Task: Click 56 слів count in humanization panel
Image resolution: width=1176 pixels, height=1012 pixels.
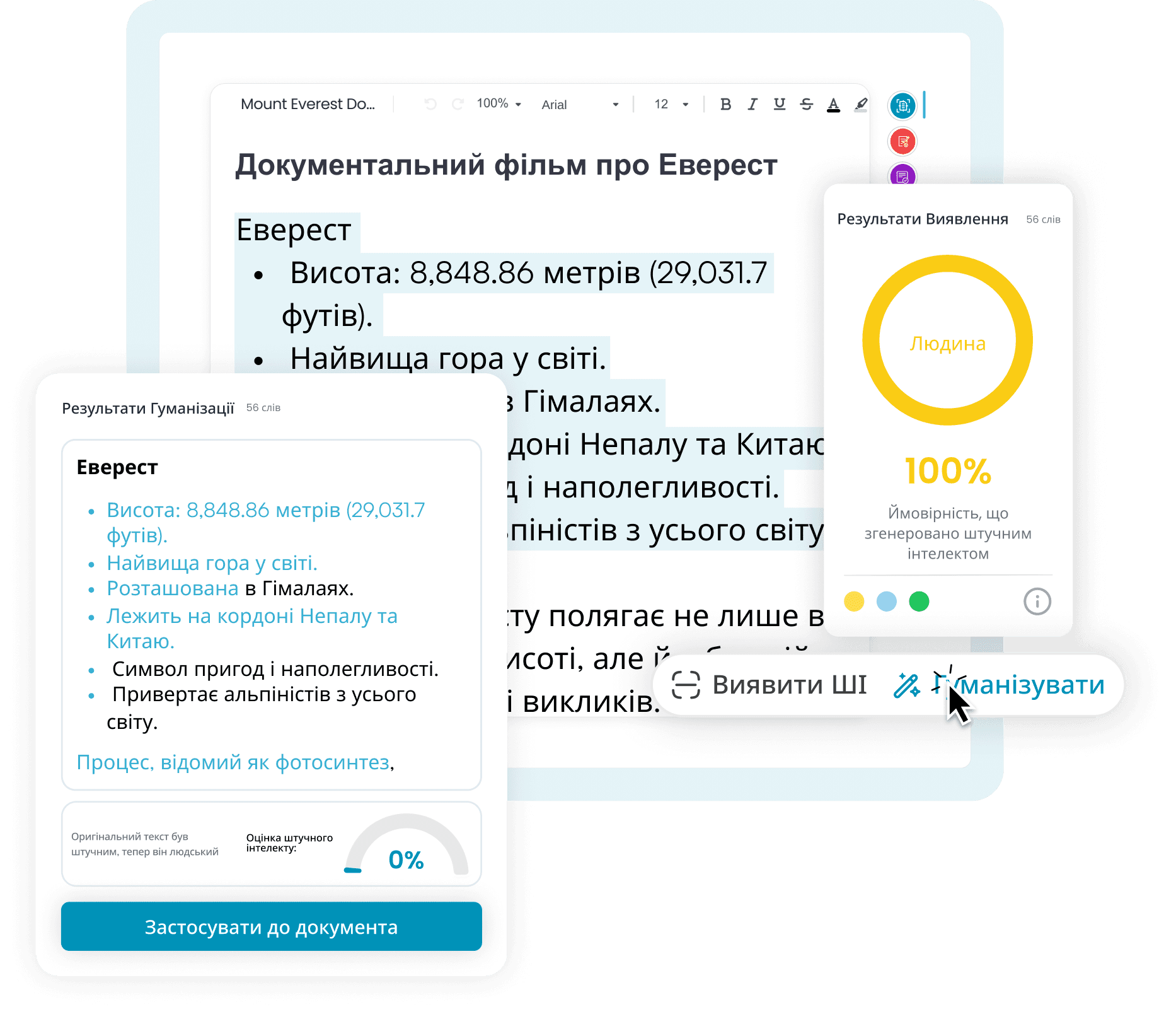Action: point(263,408)
